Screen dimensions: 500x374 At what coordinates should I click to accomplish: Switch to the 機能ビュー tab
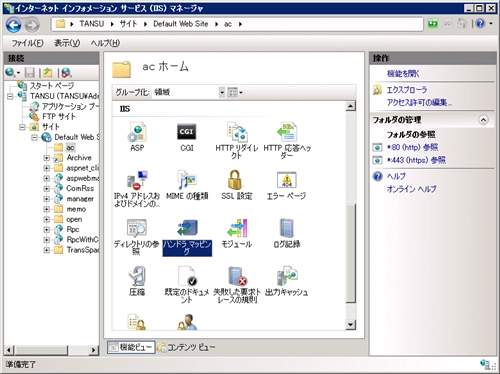[131, 347]
